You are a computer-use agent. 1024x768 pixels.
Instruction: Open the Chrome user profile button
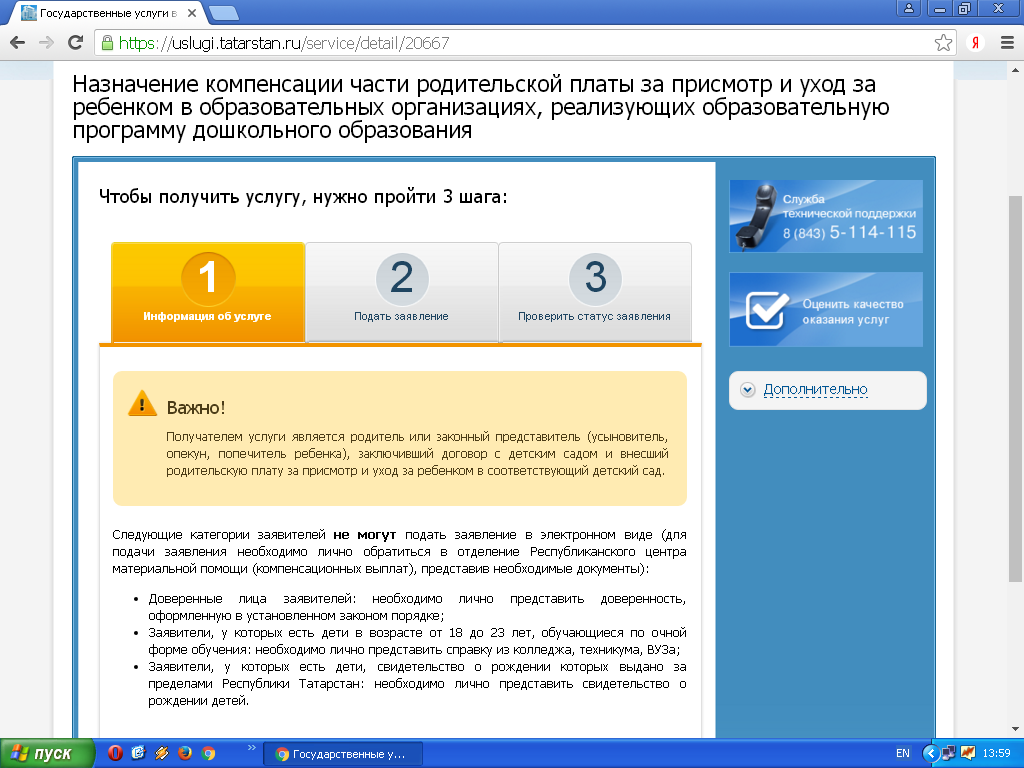[x=909, y=9]
